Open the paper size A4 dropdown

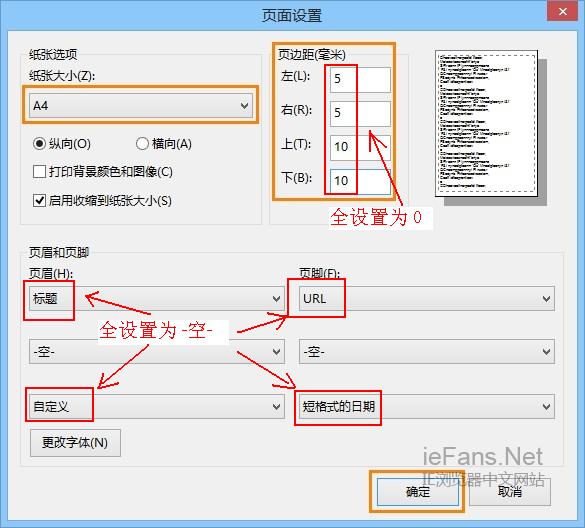click(141, 105)
